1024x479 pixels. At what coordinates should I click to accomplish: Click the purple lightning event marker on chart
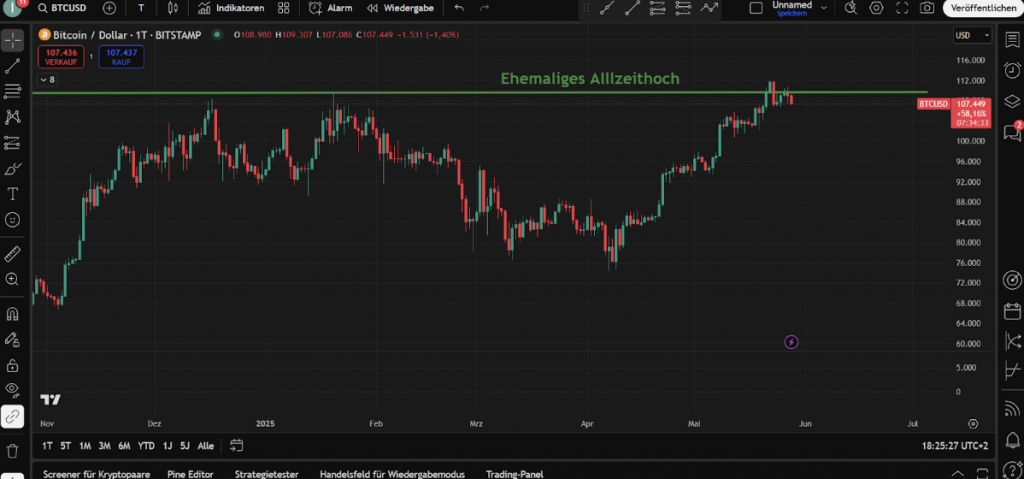point(791,342)
